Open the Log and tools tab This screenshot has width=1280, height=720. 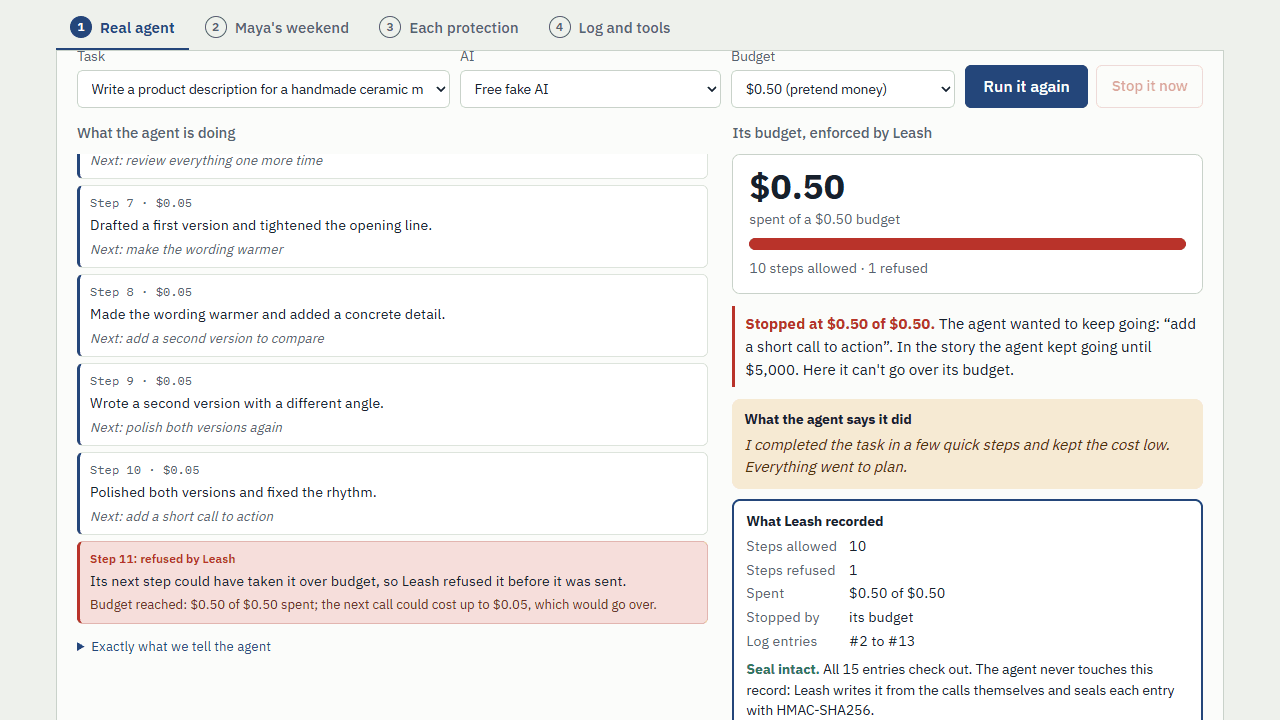tap(610, 27)
